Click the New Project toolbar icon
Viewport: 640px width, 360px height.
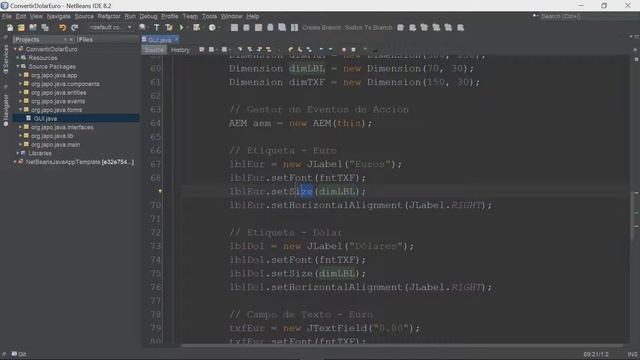pos(21,28)
